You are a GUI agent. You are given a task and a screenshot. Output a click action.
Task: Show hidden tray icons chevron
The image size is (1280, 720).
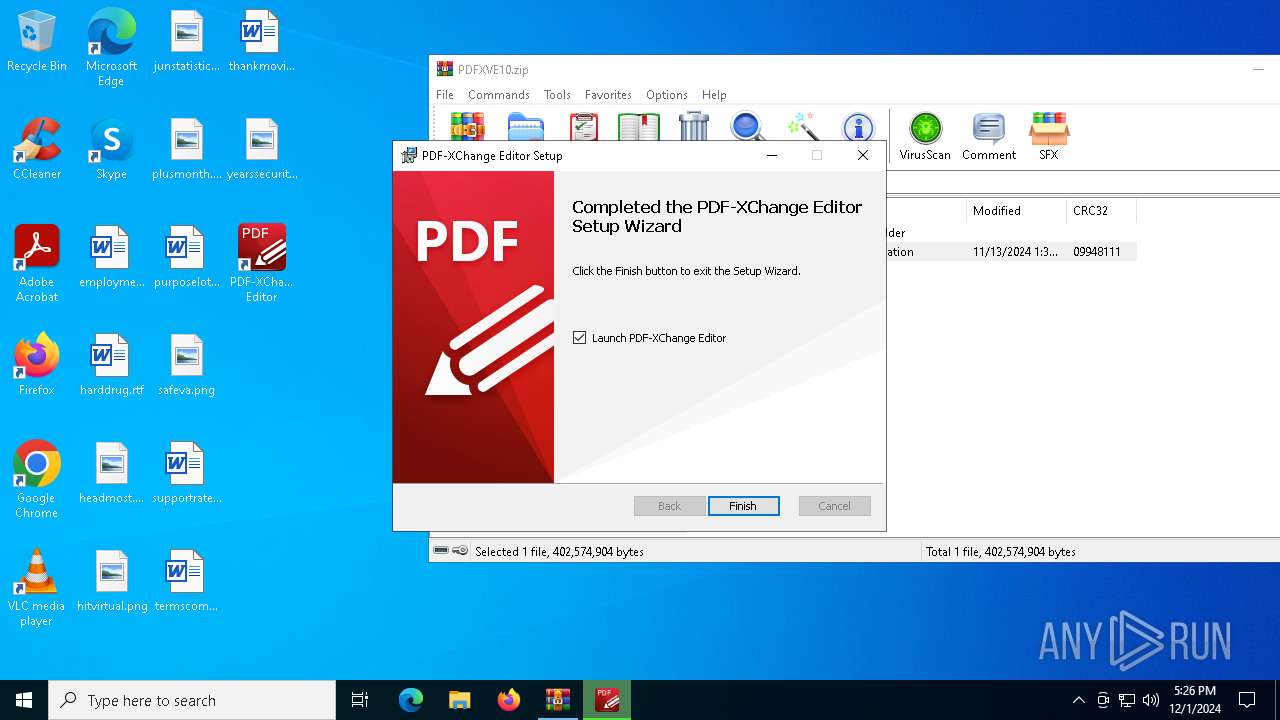click(x=1078, y=700)
